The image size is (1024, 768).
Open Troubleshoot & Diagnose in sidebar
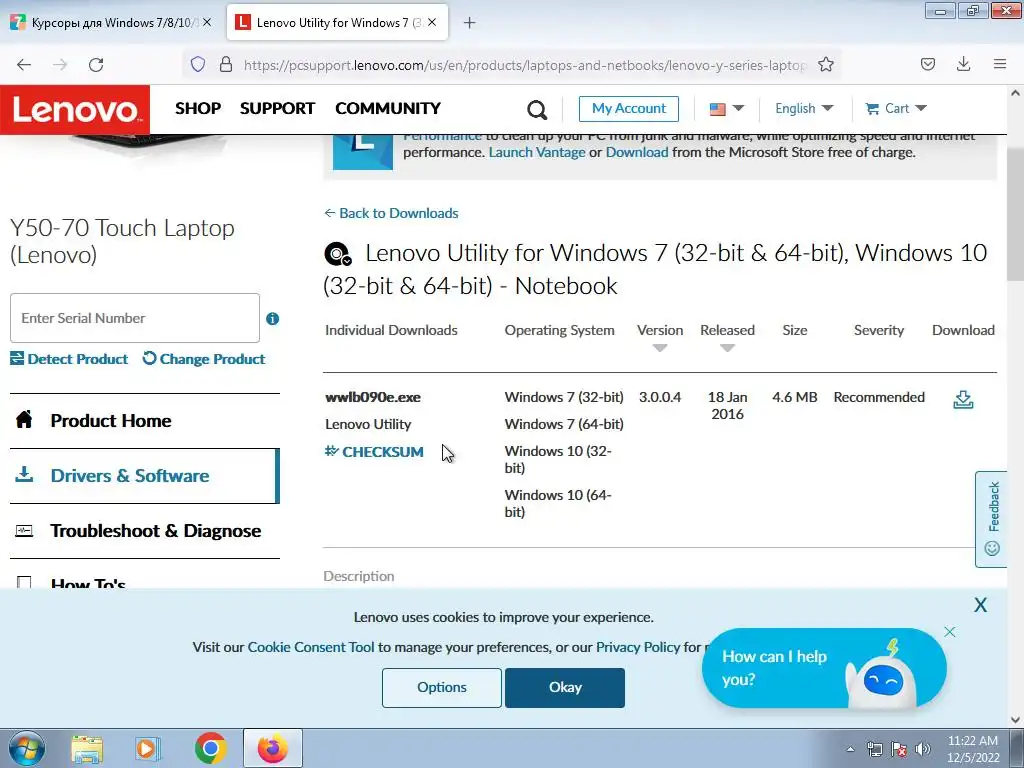click(x=145, y=530)
